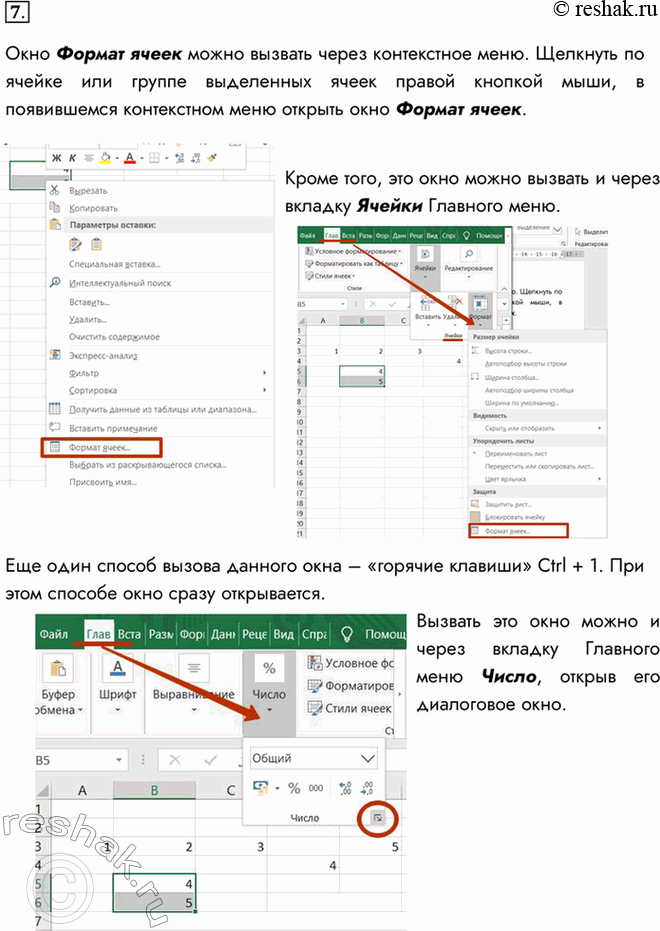
Task: Choose Копировать in the context menu
Action: (93, 208)
